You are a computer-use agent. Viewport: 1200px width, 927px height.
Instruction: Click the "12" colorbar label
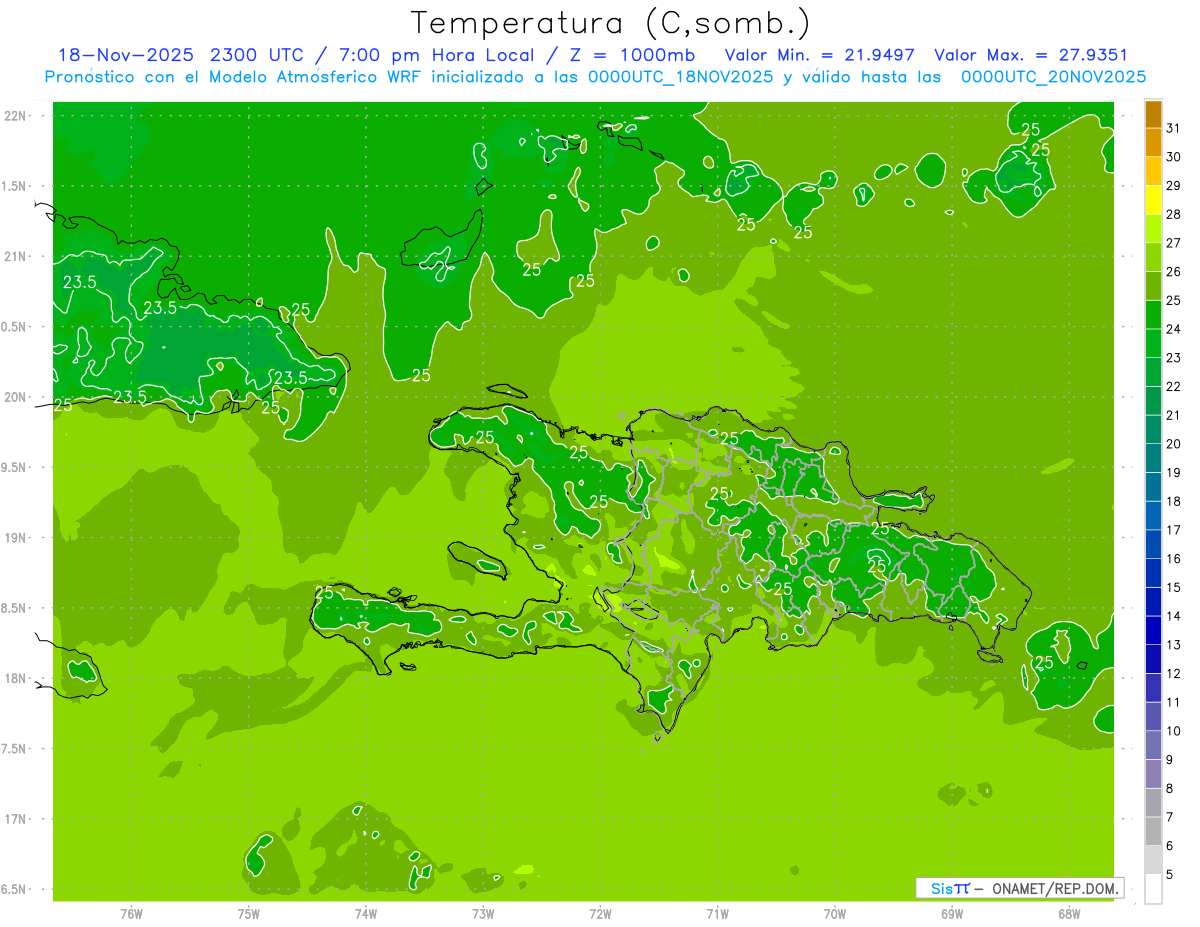click(x=1173, y=674)
